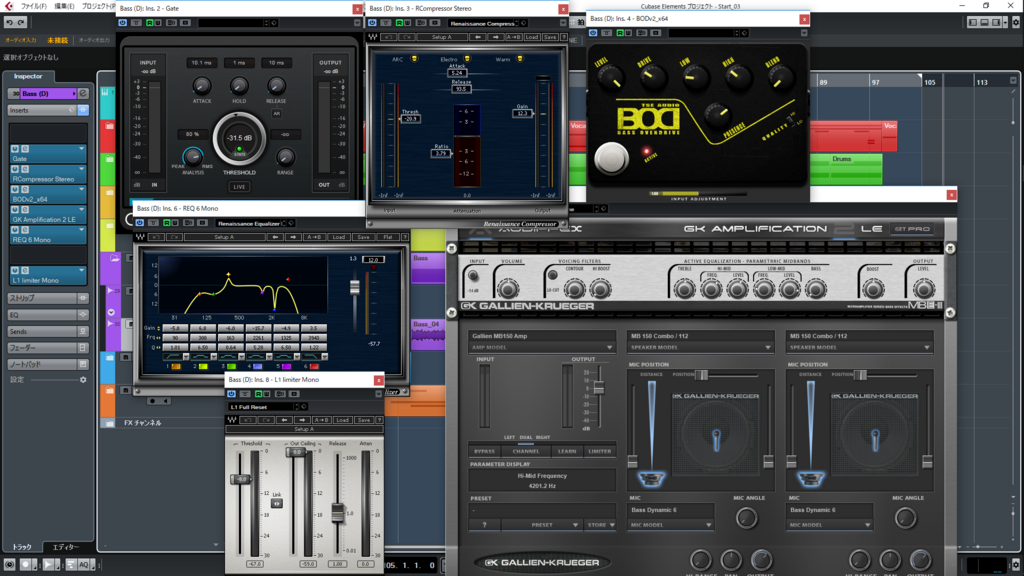Open the second Mic Model dropdown
The height and width of the screenshot is (576, 1024).
pos(829,525)
